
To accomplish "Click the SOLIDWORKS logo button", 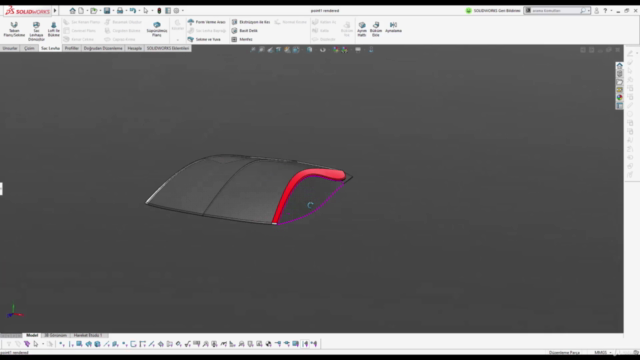I will (27, 11).
